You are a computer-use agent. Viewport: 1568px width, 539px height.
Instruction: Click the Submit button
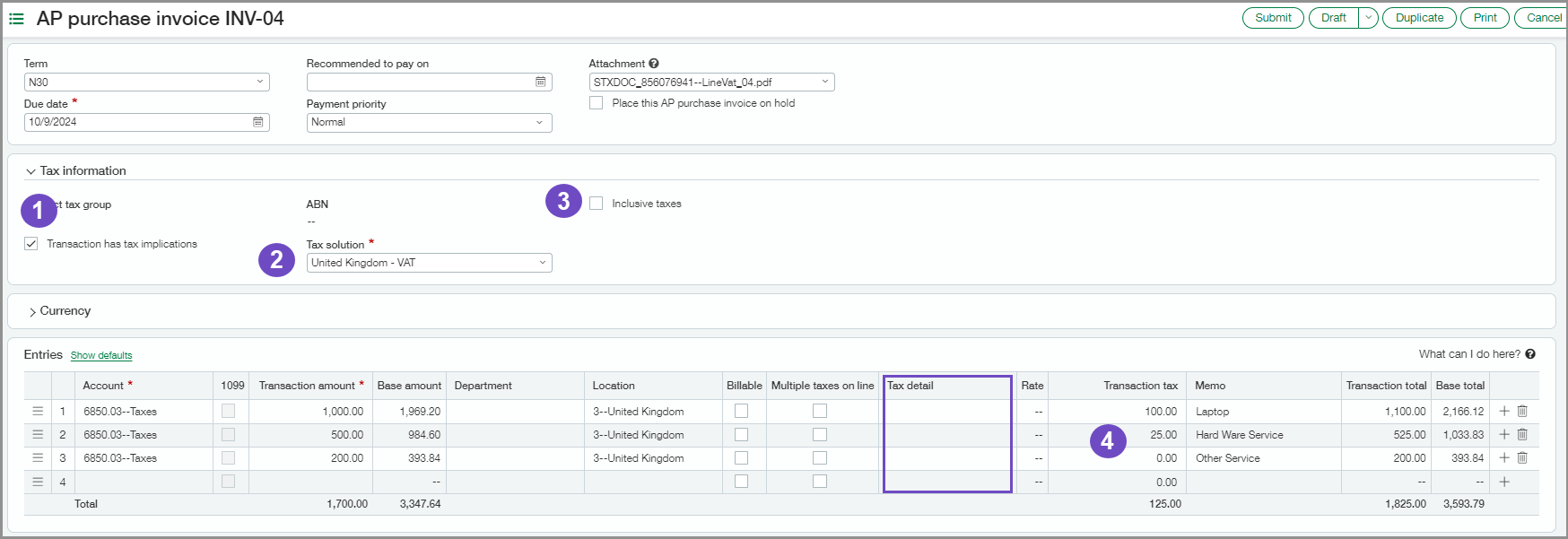pyautogui.click(x=1273, y=18)
